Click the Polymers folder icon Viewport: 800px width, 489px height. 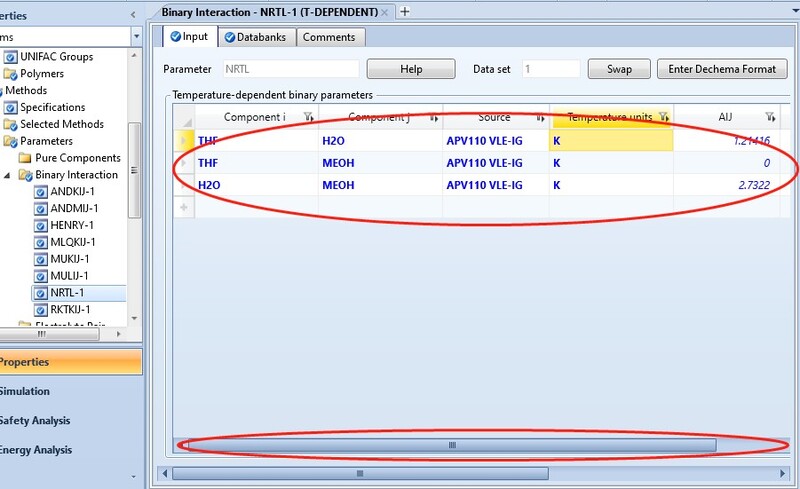10,74
